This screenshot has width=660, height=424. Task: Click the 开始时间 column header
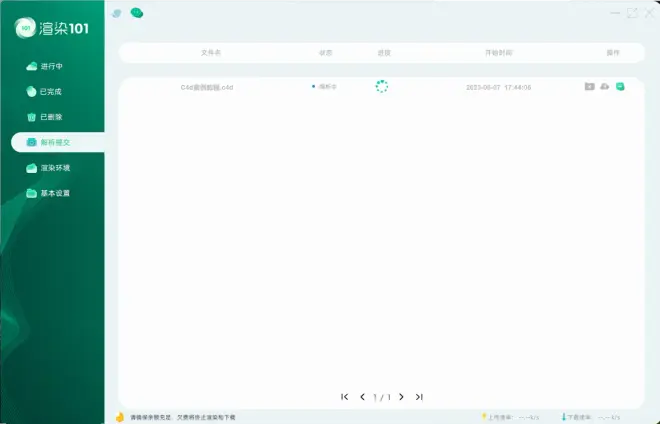point(499,53)
